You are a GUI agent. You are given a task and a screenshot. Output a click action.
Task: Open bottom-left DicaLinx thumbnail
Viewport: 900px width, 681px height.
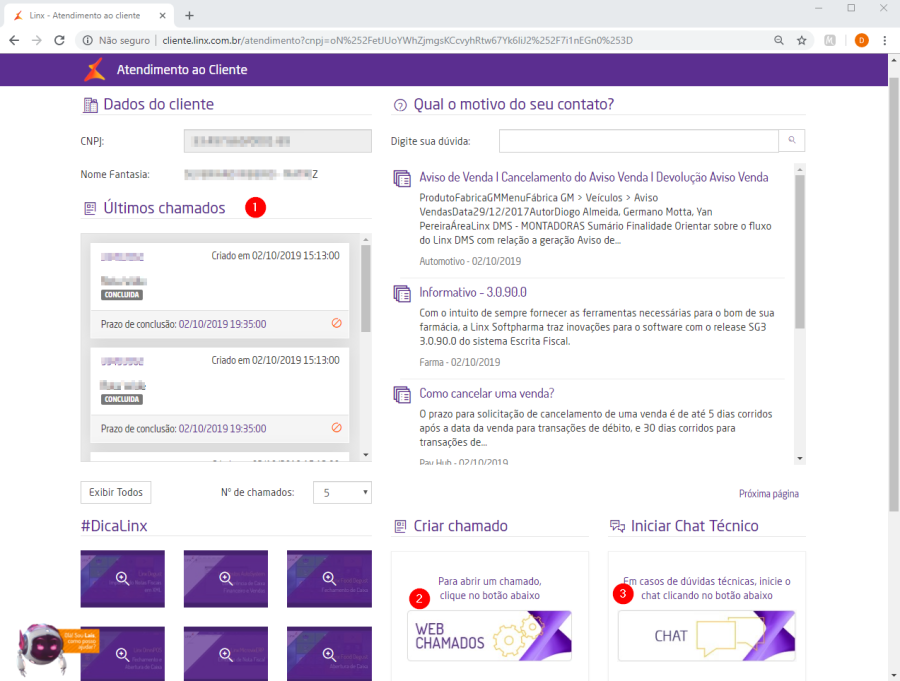tap(122, 653)
